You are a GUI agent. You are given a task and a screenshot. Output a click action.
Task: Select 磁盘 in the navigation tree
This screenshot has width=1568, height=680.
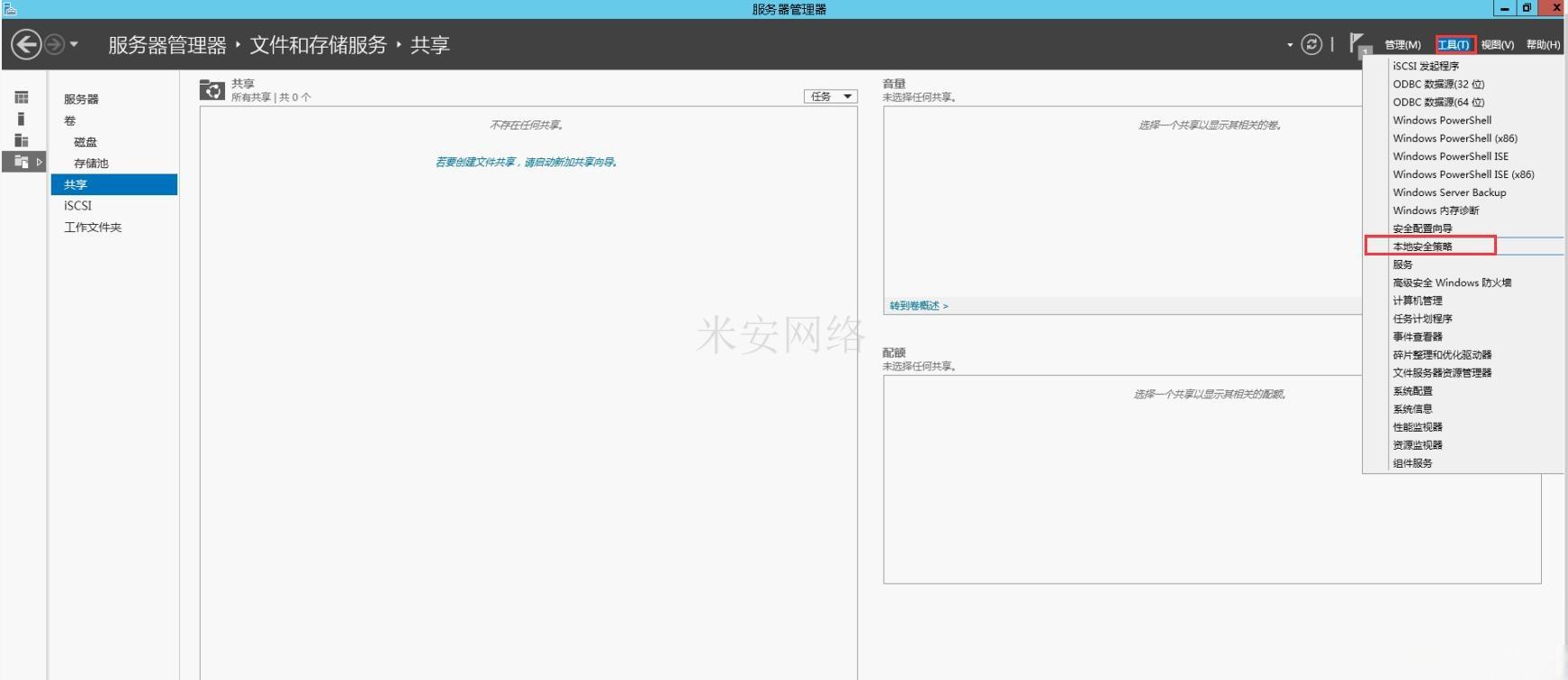pyautogui.click(x=86, y=142)
